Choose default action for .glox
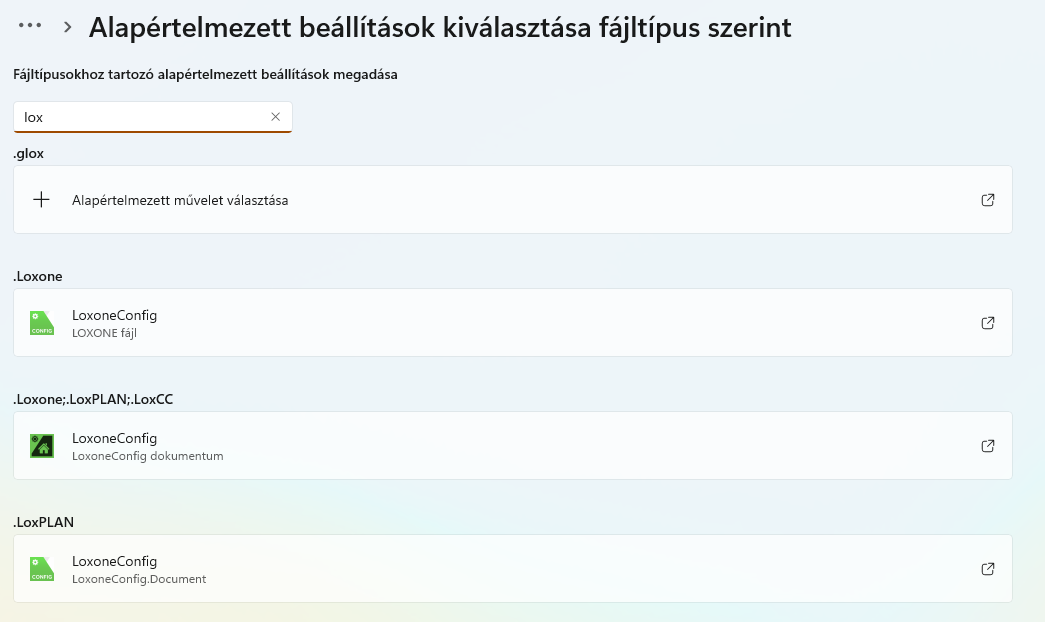This screenshot has width=1045, height=622. click(x=513, y=200)
